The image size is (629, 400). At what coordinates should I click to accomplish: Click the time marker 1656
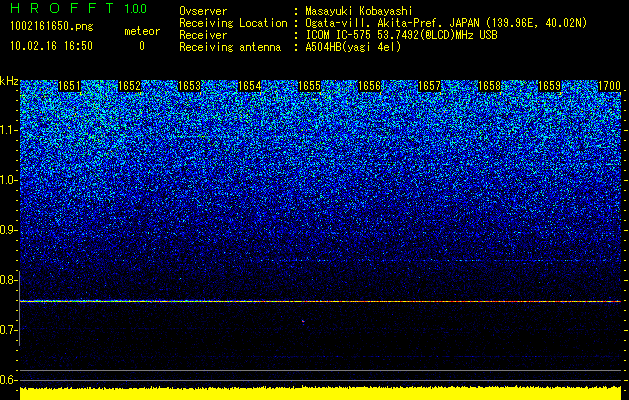pyautogui.click(x=369, y=86)
